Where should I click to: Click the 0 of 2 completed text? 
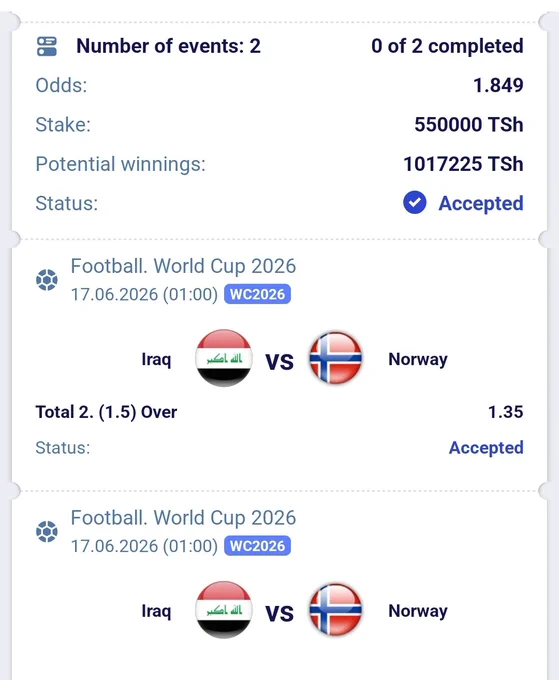coord(448,46)
